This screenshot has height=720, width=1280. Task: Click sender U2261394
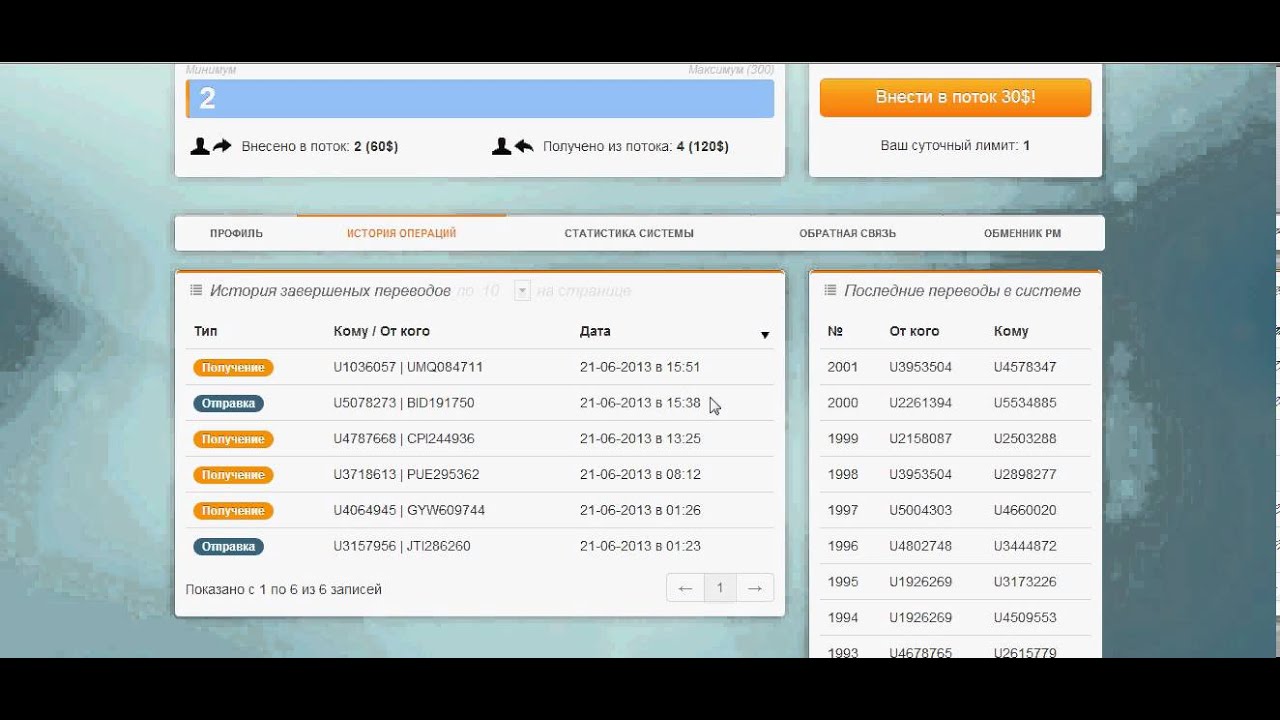(x=921, y=403)
